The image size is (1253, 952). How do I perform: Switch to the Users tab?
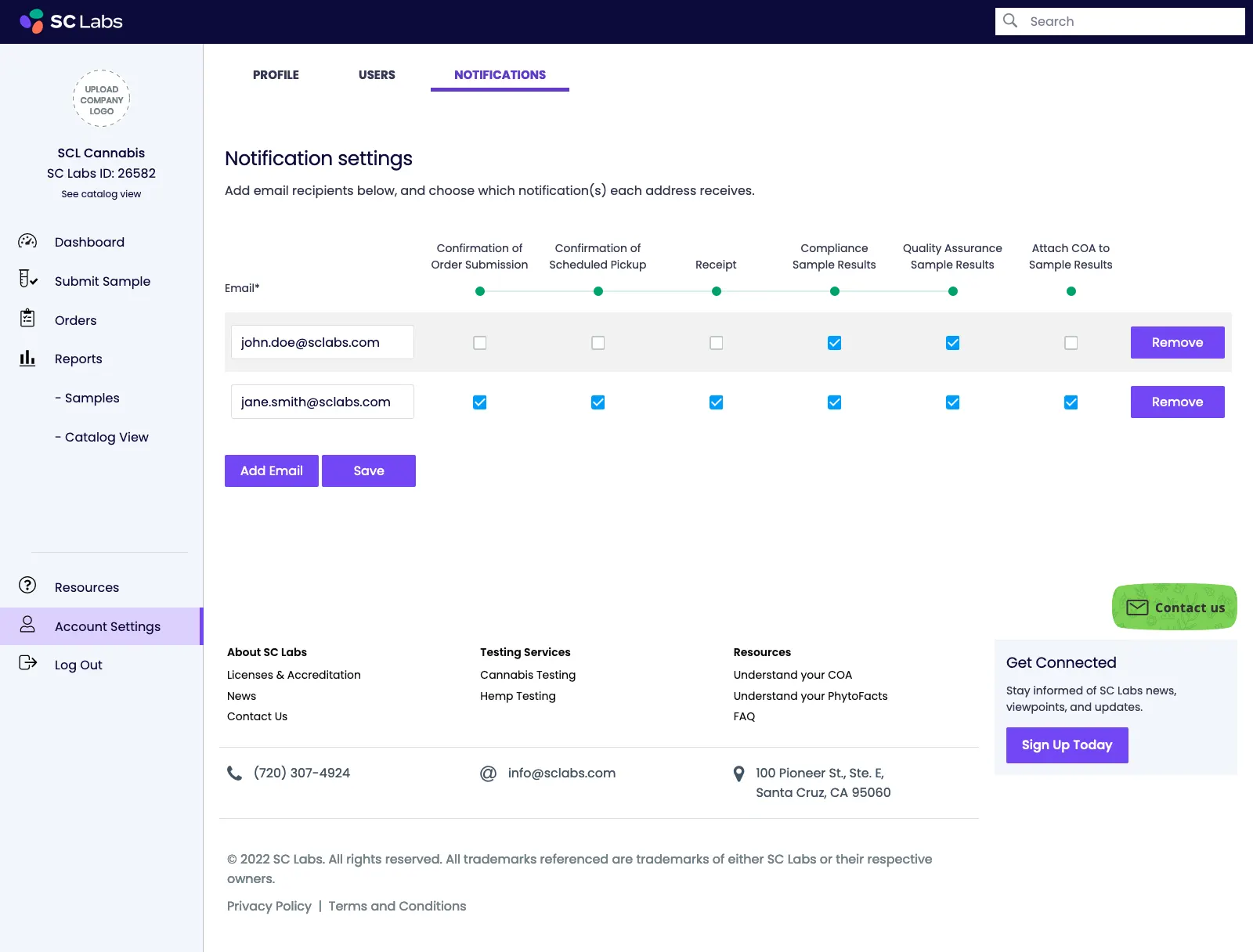tap(377, 75)
